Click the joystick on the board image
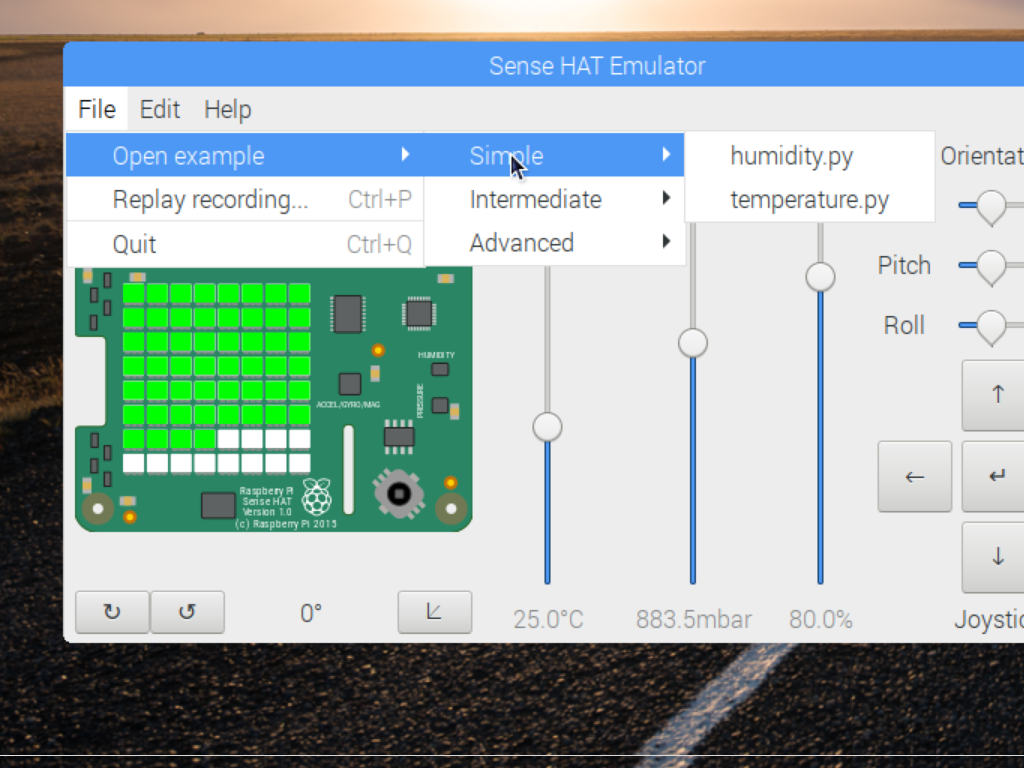Screen dimensions: 1024x768 [x=398, y=494]
